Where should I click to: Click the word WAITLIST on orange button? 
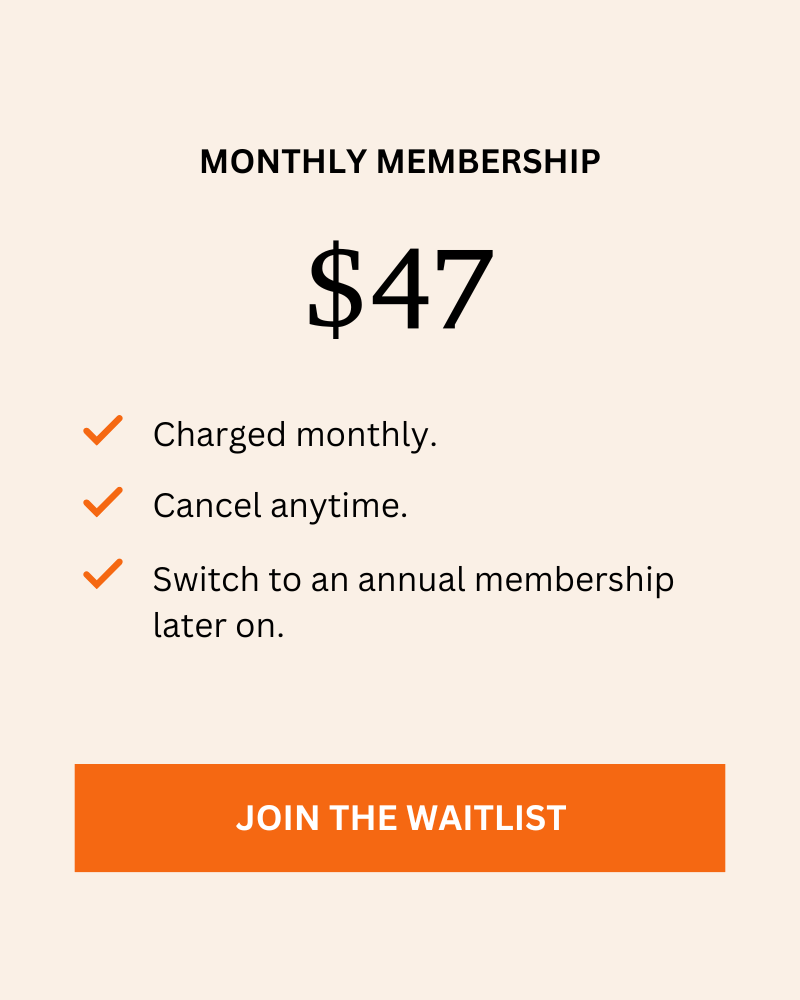click(487, 818)
